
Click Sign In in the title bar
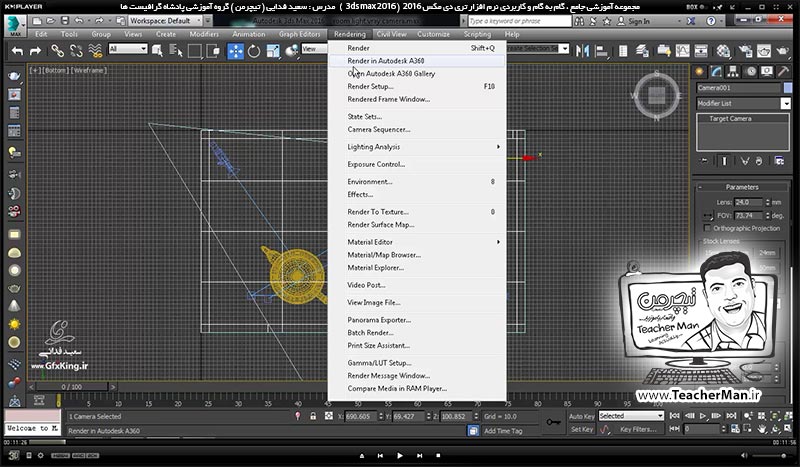coord(639,21)
